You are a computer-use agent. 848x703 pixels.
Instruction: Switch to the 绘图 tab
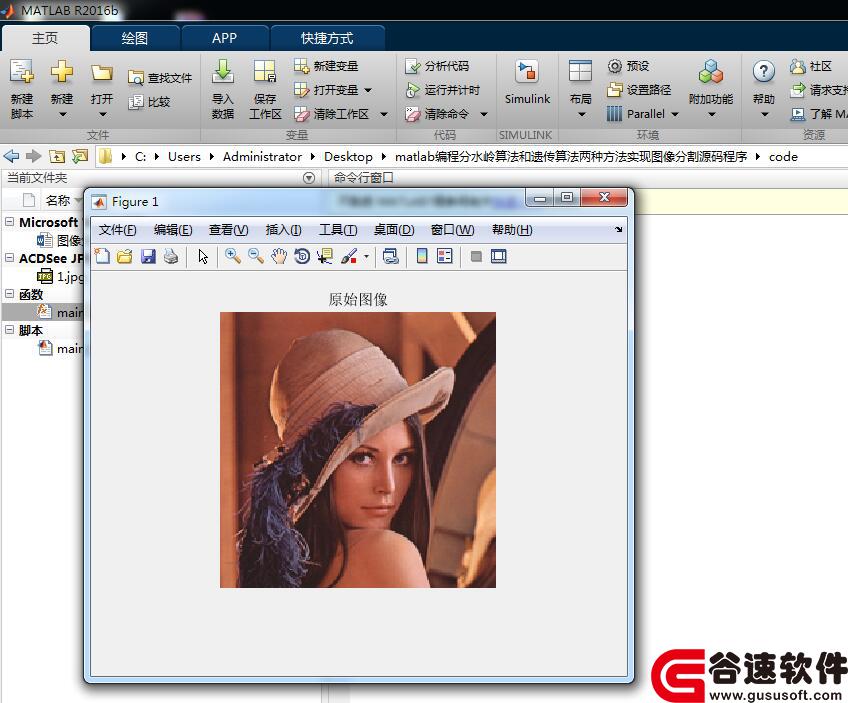[x=135, y=38]
